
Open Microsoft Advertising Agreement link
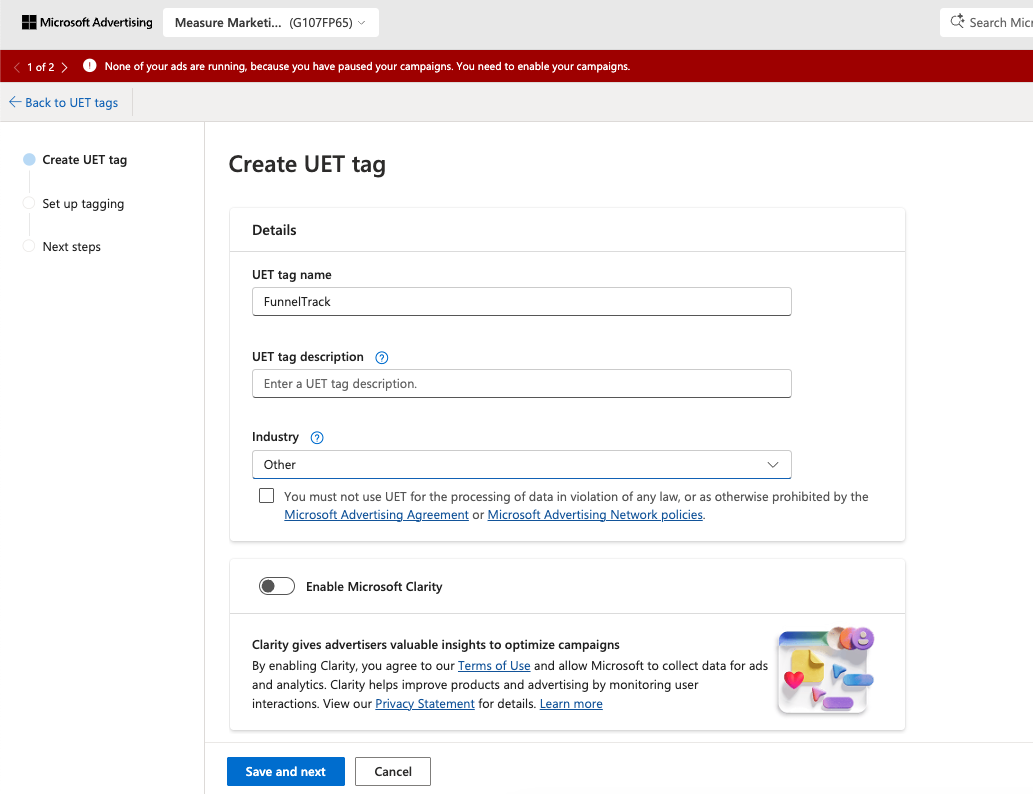[x=376, y=515]
